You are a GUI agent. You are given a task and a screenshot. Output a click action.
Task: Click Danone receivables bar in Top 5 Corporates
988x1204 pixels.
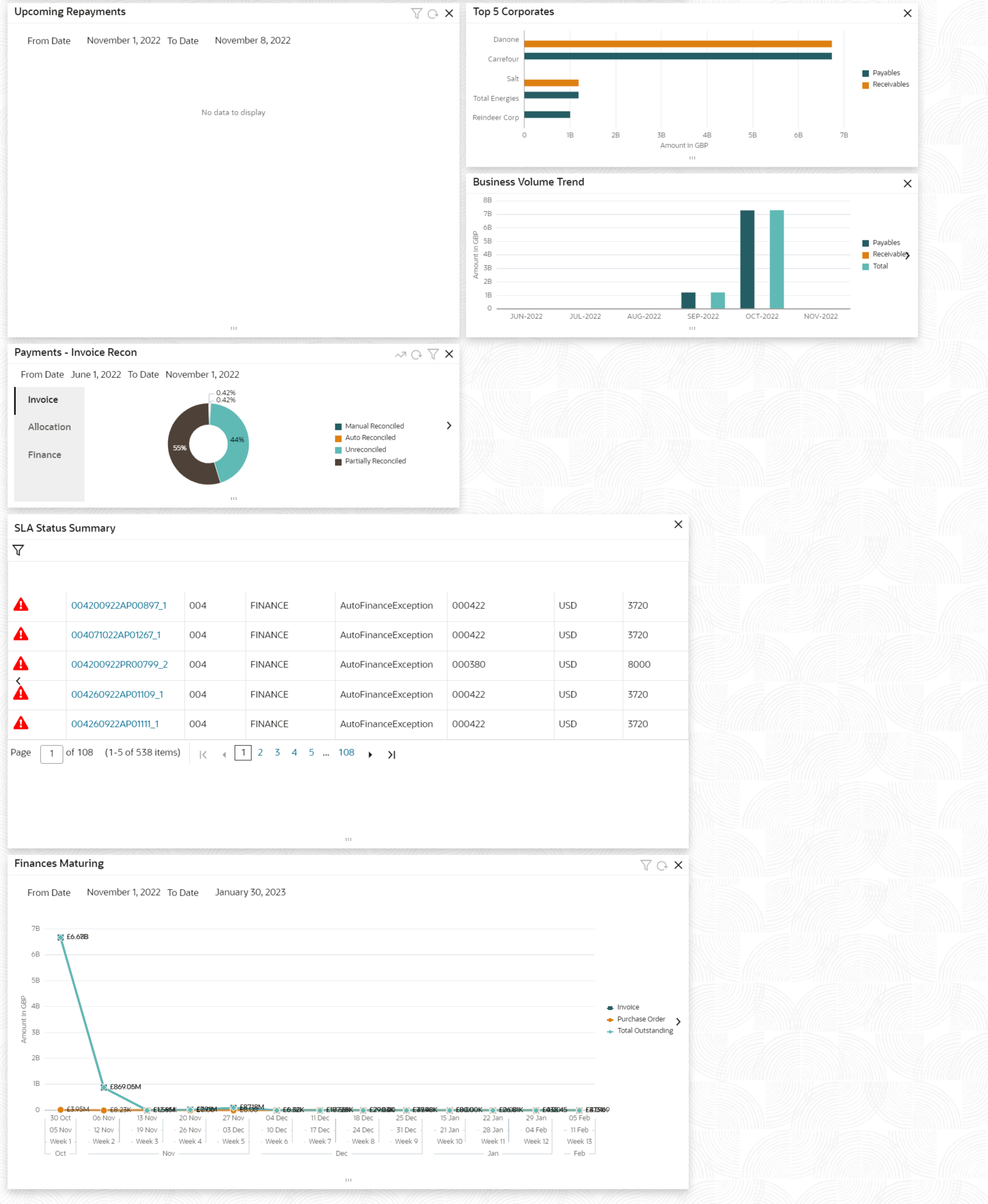point(678,44)
